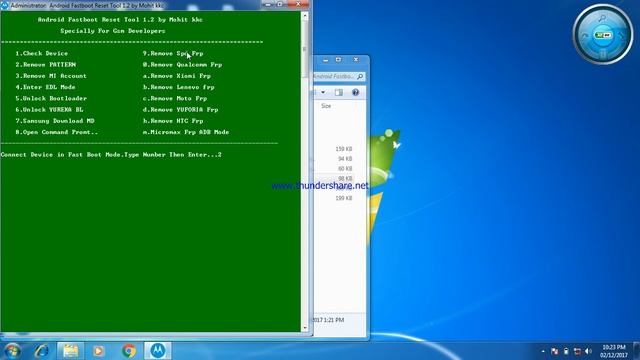Open the File Explorer taskbar icon
This screenshot has width=640, height=360.
70,351
